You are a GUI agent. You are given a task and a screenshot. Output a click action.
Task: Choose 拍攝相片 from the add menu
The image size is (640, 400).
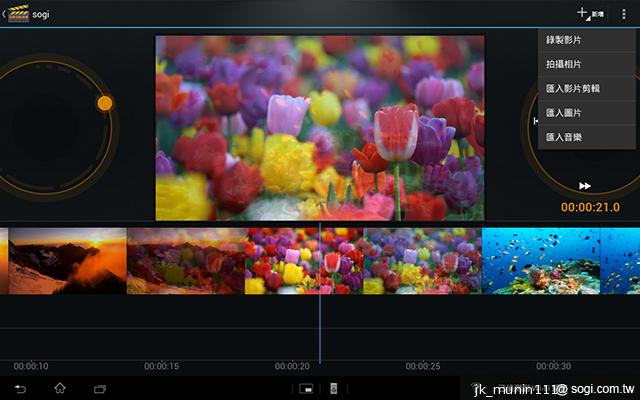click(587, 64)
